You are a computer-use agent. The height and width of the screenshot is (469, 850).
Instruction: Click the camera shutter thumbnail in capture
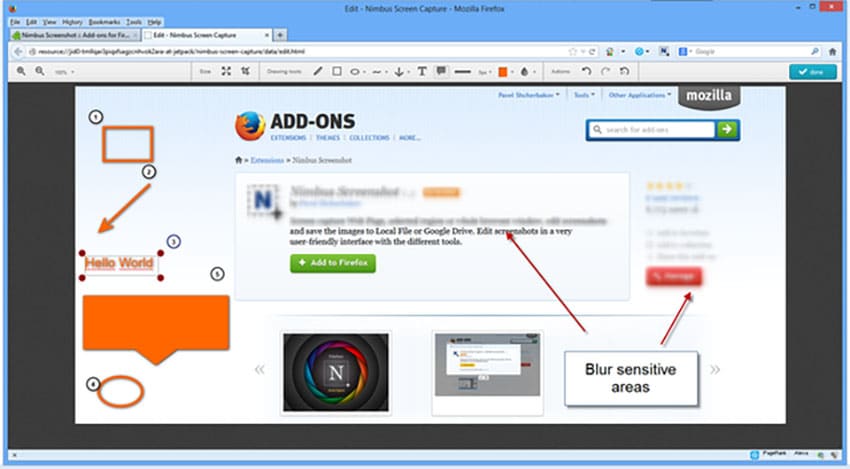pos(336,372)
